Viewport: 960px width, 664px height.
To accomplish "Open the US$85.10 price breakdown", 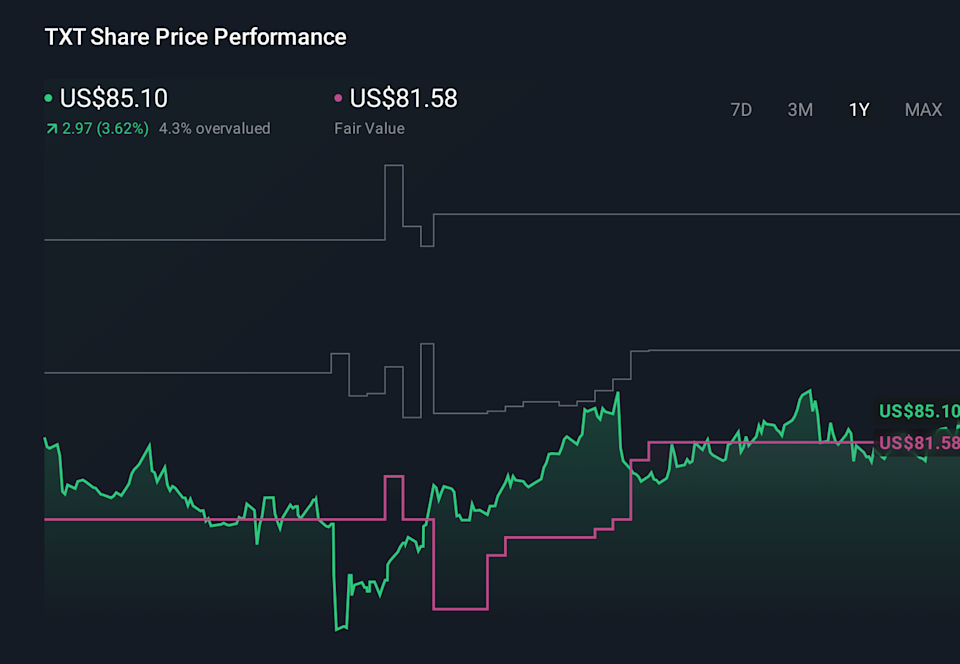I will tap(115, 98).
